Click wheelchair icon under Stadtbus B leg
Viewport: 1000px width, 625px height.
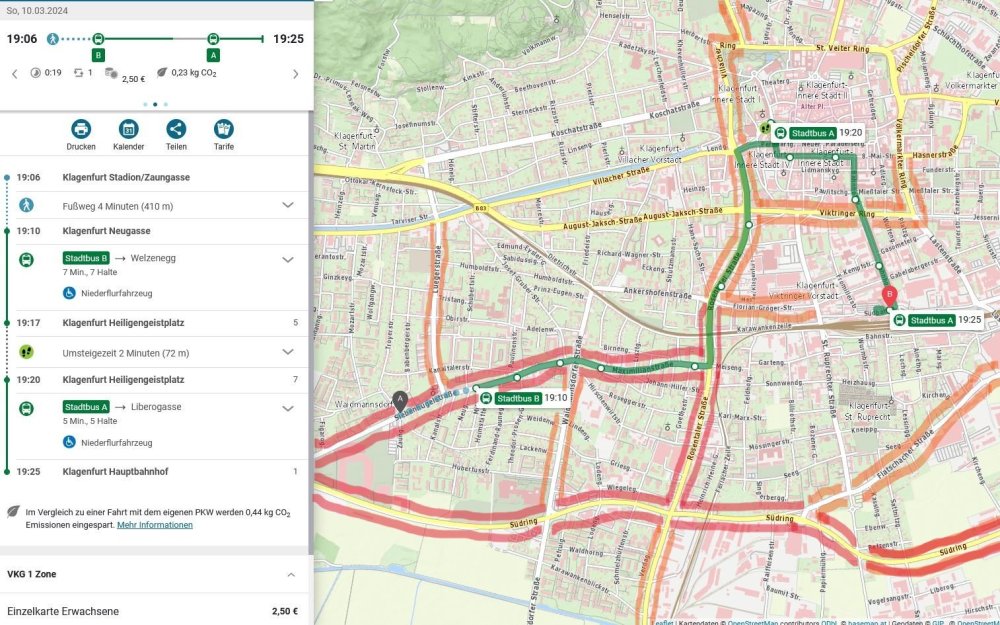click(69, 293)
